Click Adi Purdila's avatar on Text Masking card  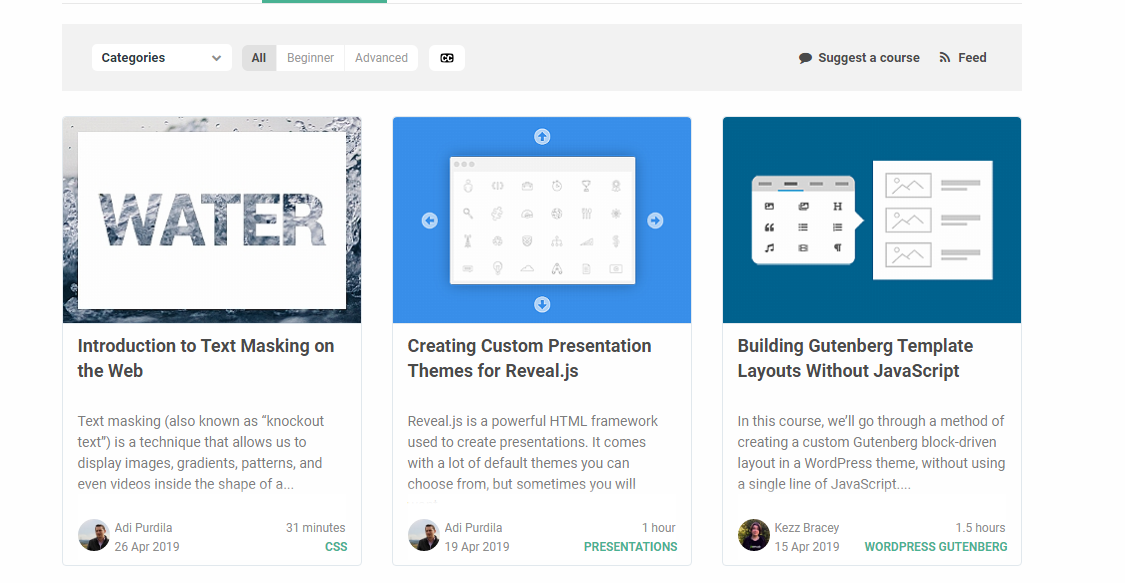(93, 535)
